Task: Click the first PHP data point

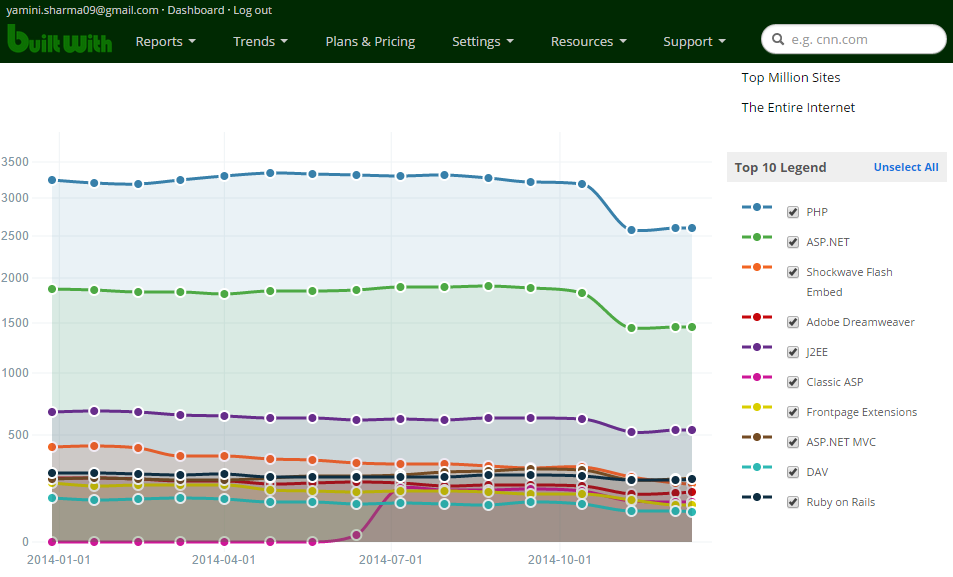Action: pos(52,180)
